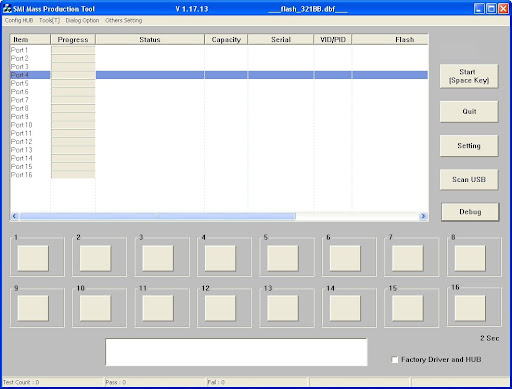
Task: Select the Port 3 row
Action: [x=219, y=67]
